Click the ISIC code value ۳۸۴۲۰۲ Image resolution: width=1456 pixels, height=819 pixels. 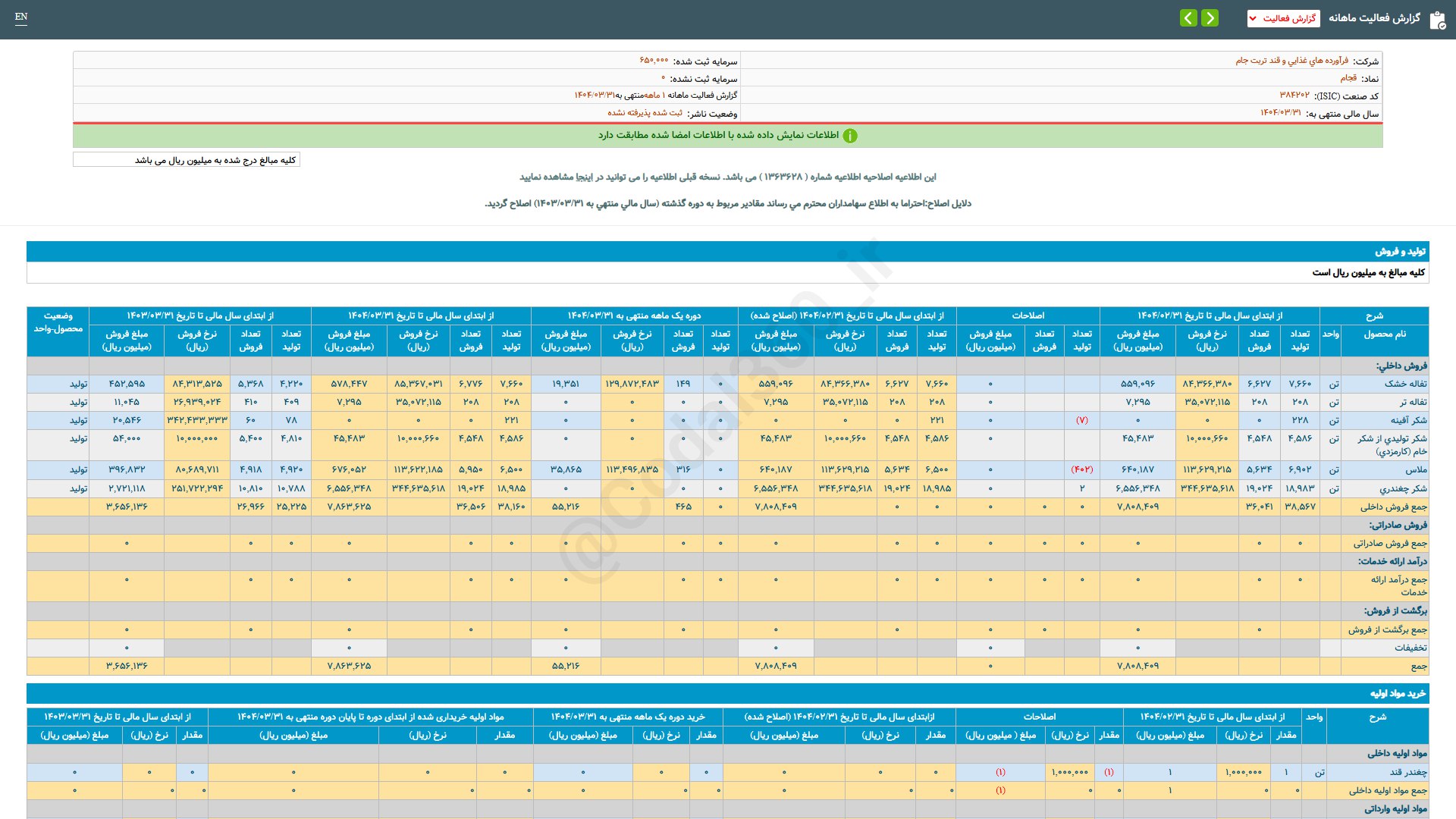pyautogui.click(x=1294, y=96)
